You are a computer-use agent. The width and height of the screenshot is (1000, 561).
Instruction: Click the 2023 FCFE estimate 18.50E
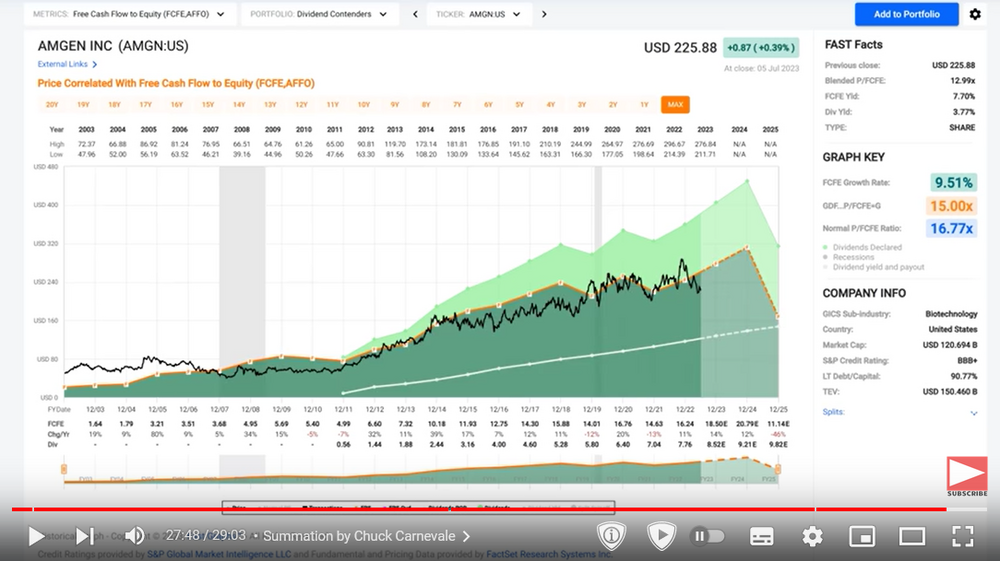coord(716,424)
